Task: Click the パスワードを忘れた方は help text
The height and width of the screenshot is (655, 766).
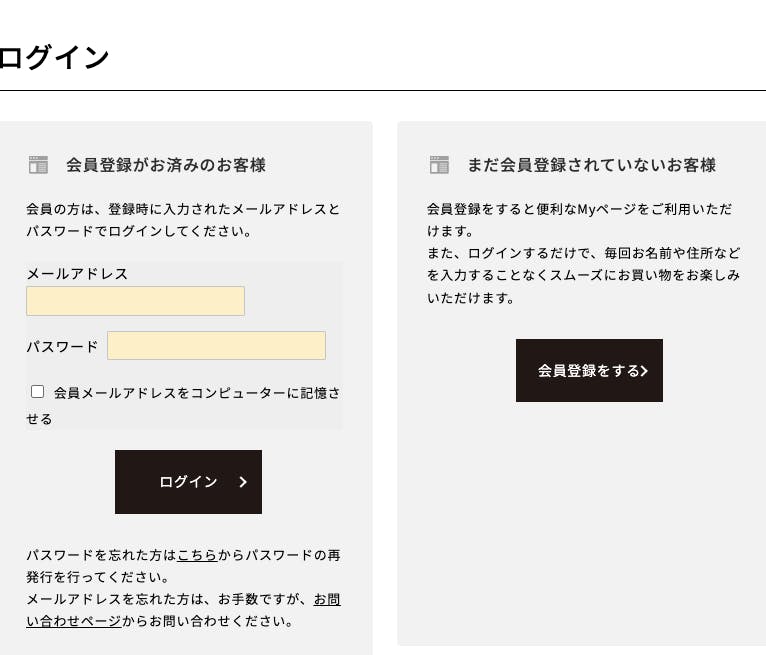Action: [100, 555]
